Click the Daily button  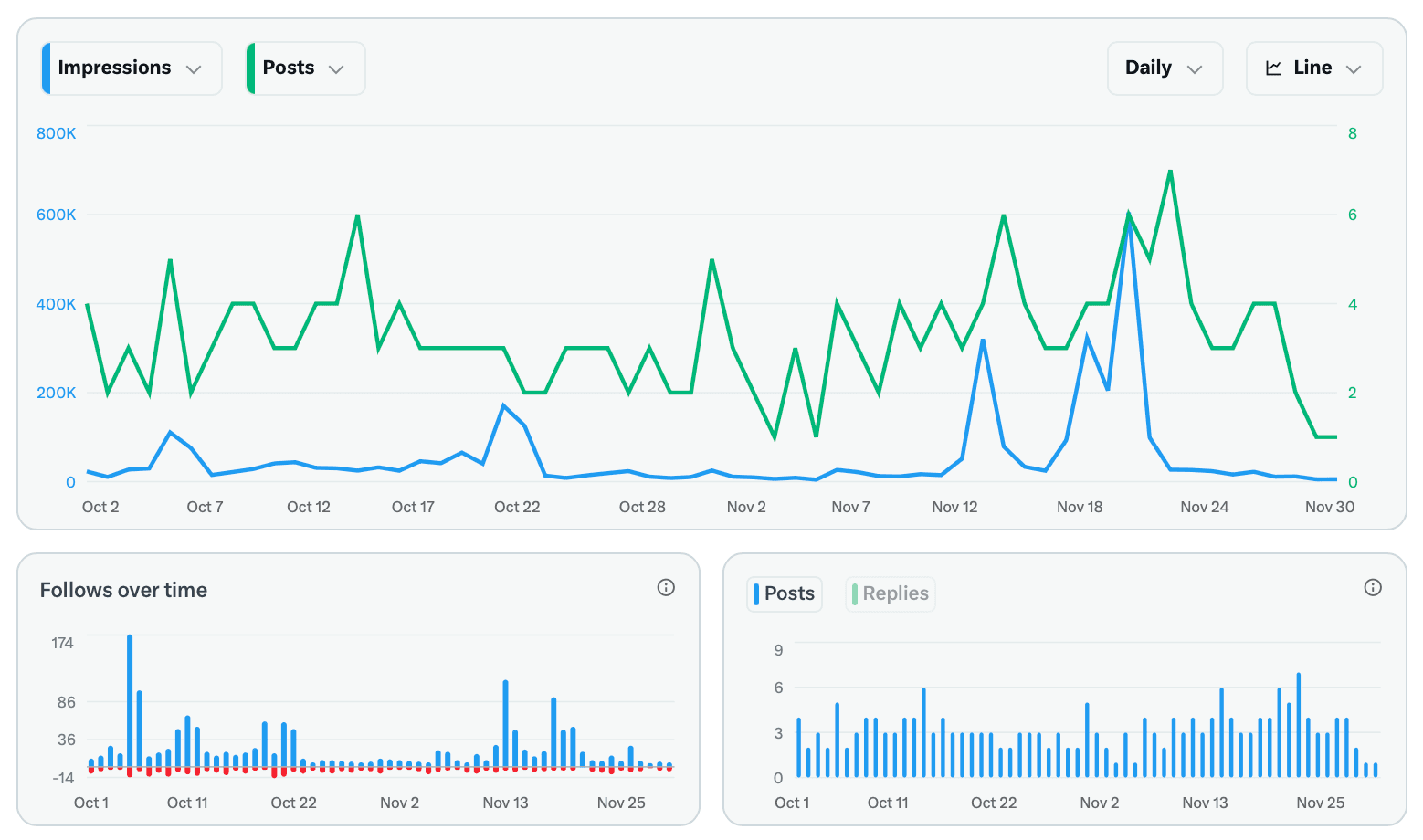click(1165, 68)
